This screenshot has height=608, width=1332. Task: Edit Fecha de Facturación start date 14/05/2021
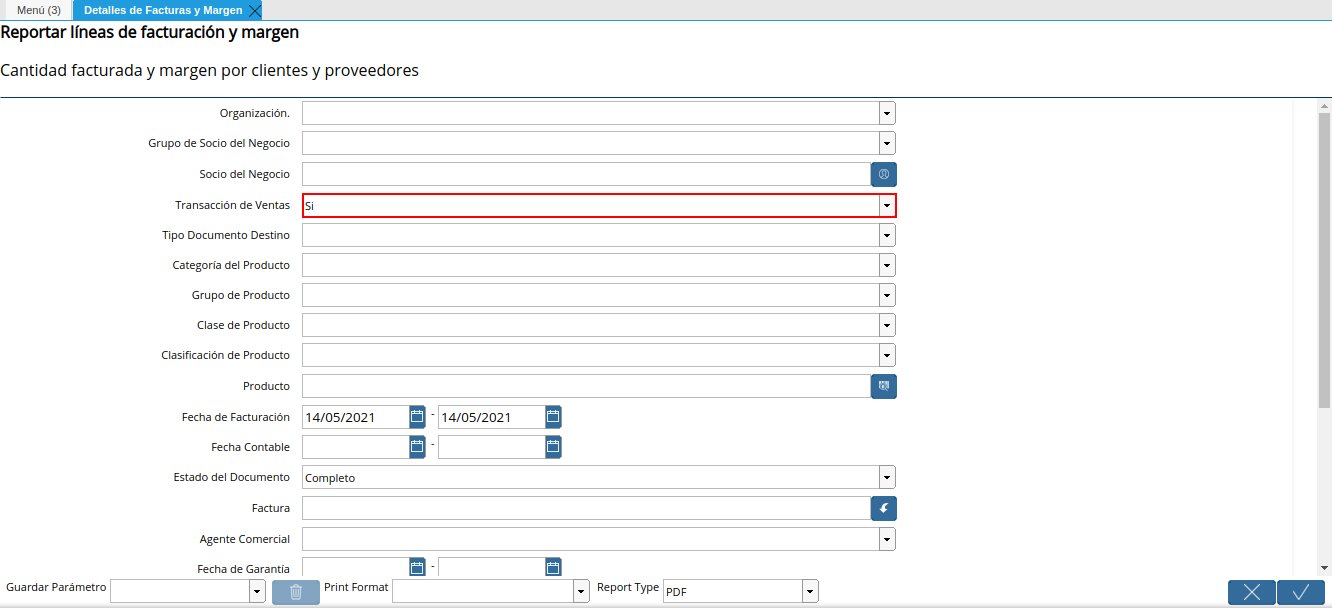point(355,417)
